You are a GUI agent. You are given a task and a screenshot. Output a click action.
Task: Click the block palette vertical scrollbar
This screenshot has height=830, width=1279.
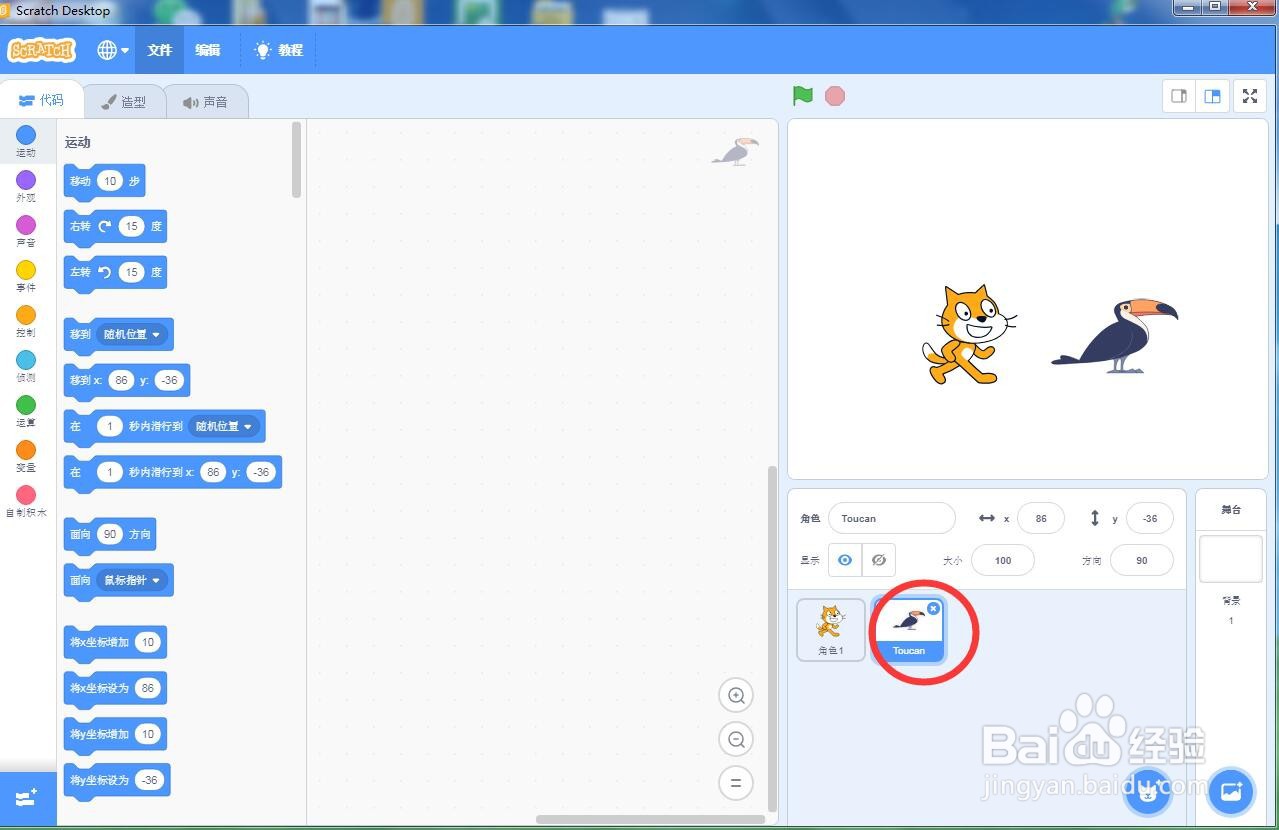(297, 160)
